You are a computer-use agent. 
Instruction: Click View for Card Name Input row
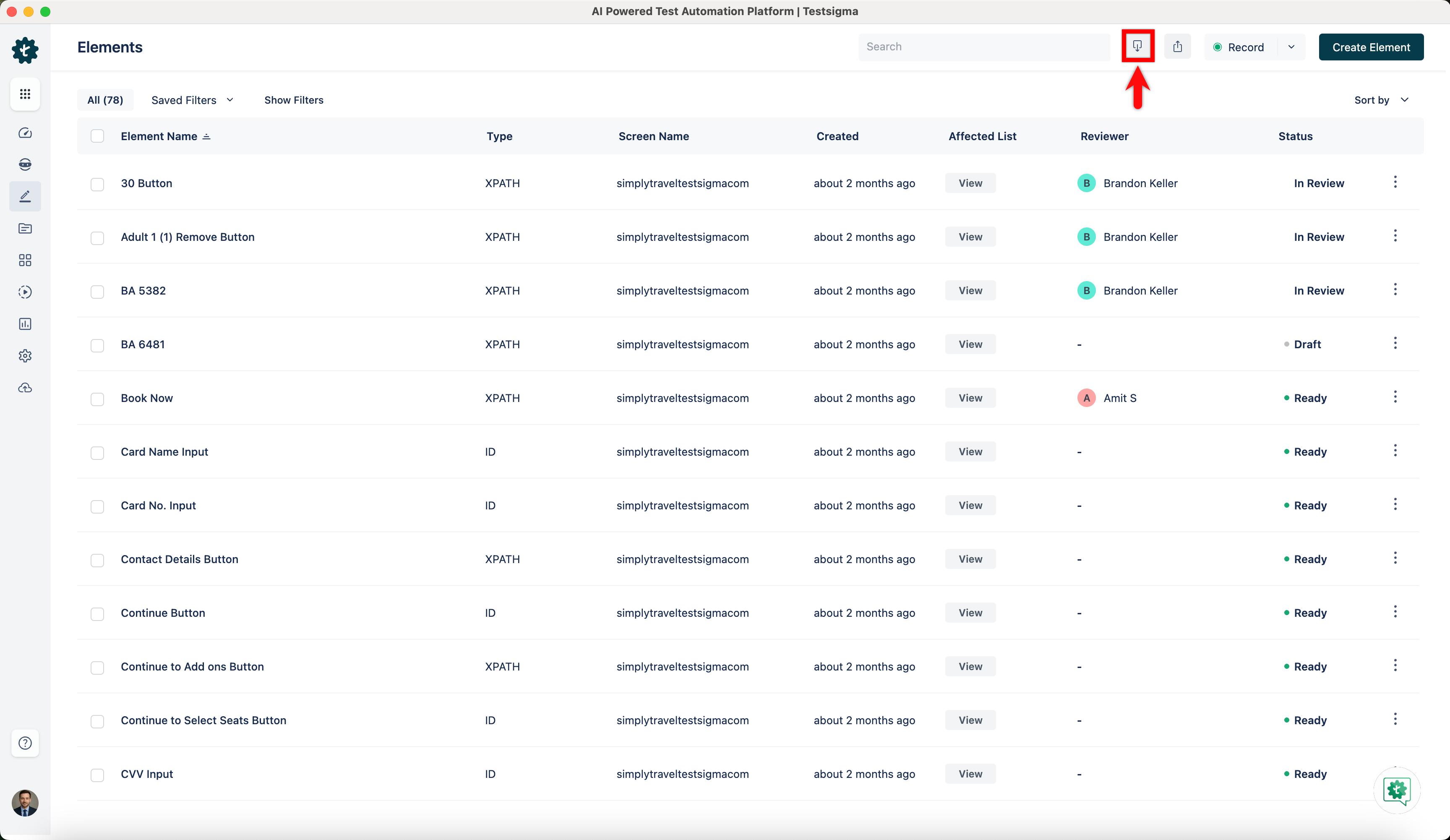click(970, 451)
